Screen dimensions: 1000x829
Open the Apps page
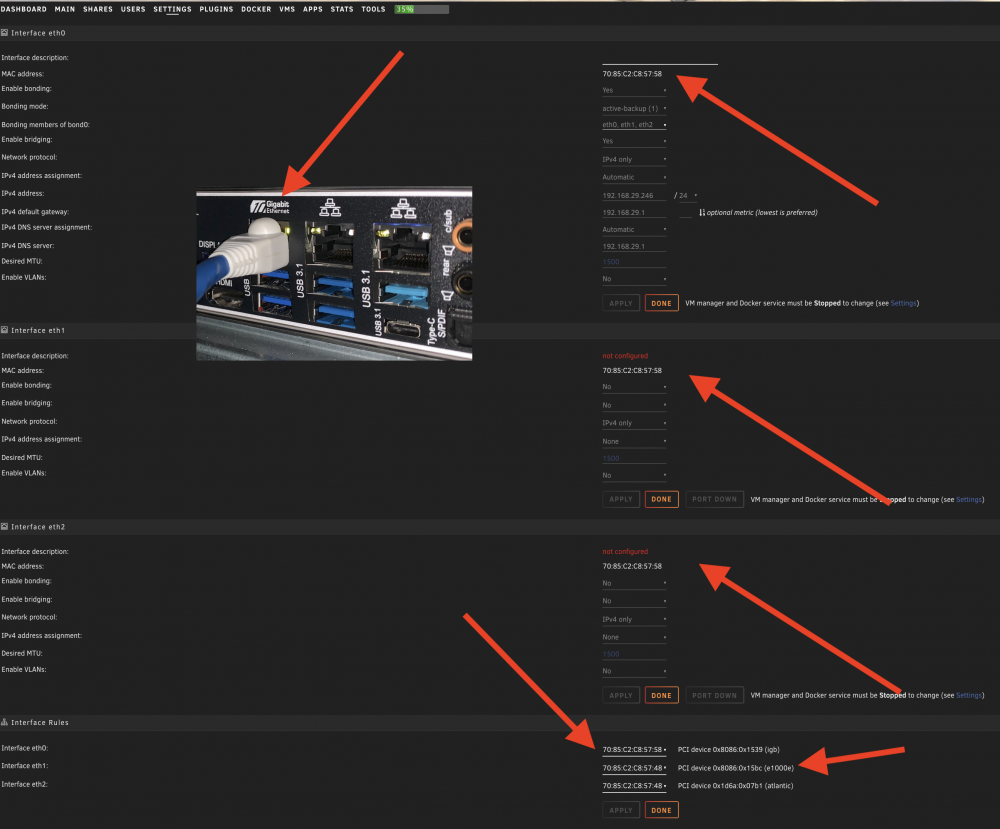tap(312, 9)
